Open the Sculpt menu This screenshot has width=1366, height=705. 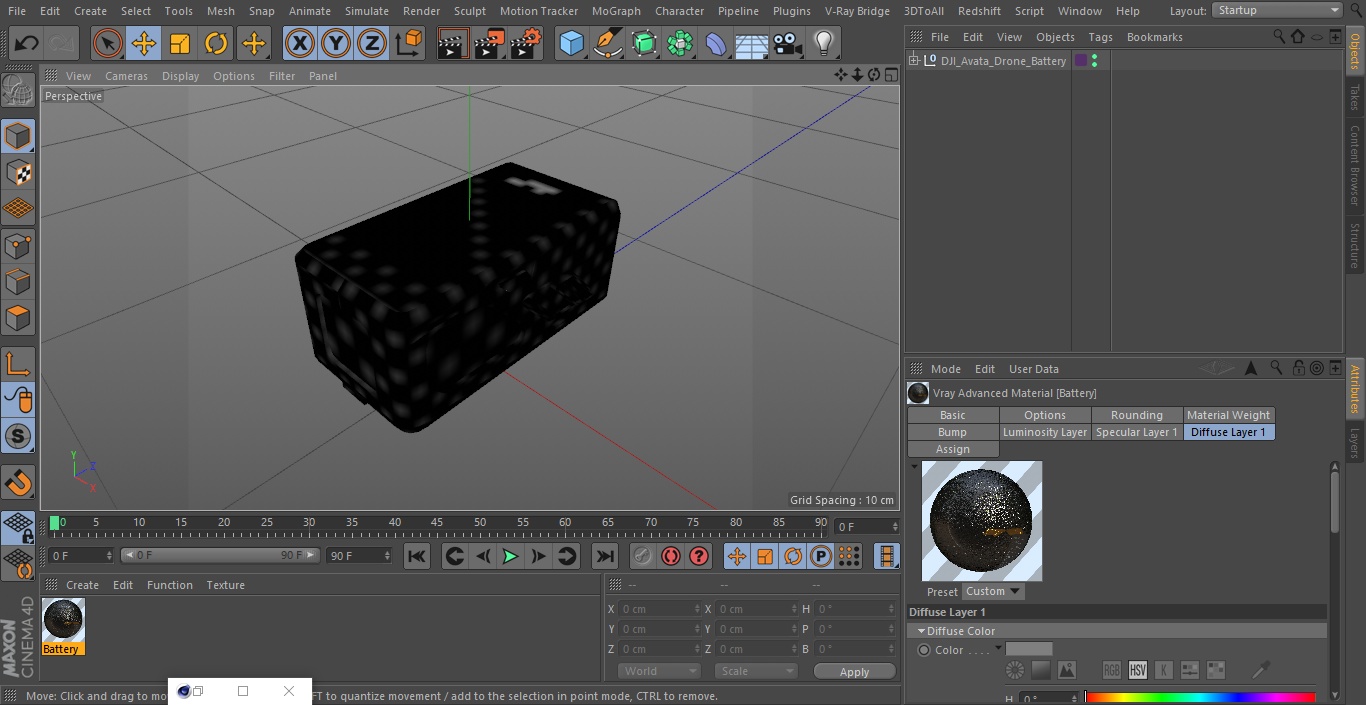coord(469,11)
